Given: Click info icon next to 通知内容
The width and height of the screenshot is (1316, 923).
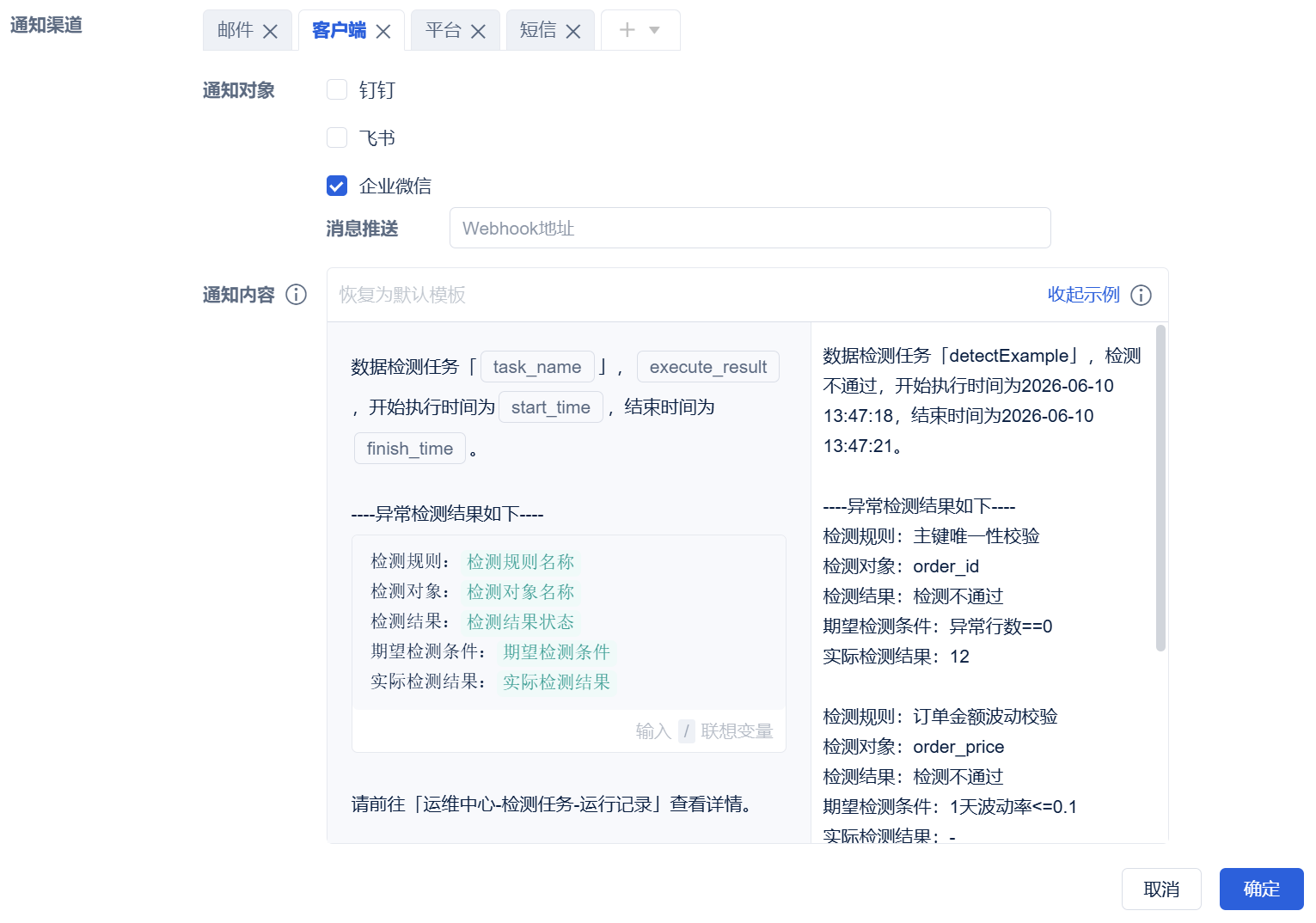Looking at the screenshot, I should 296,295.
